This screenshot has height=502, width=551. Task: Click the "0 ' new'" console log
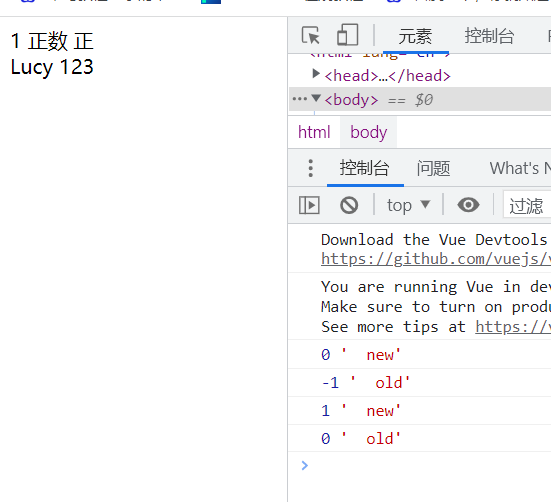(420, 354)
